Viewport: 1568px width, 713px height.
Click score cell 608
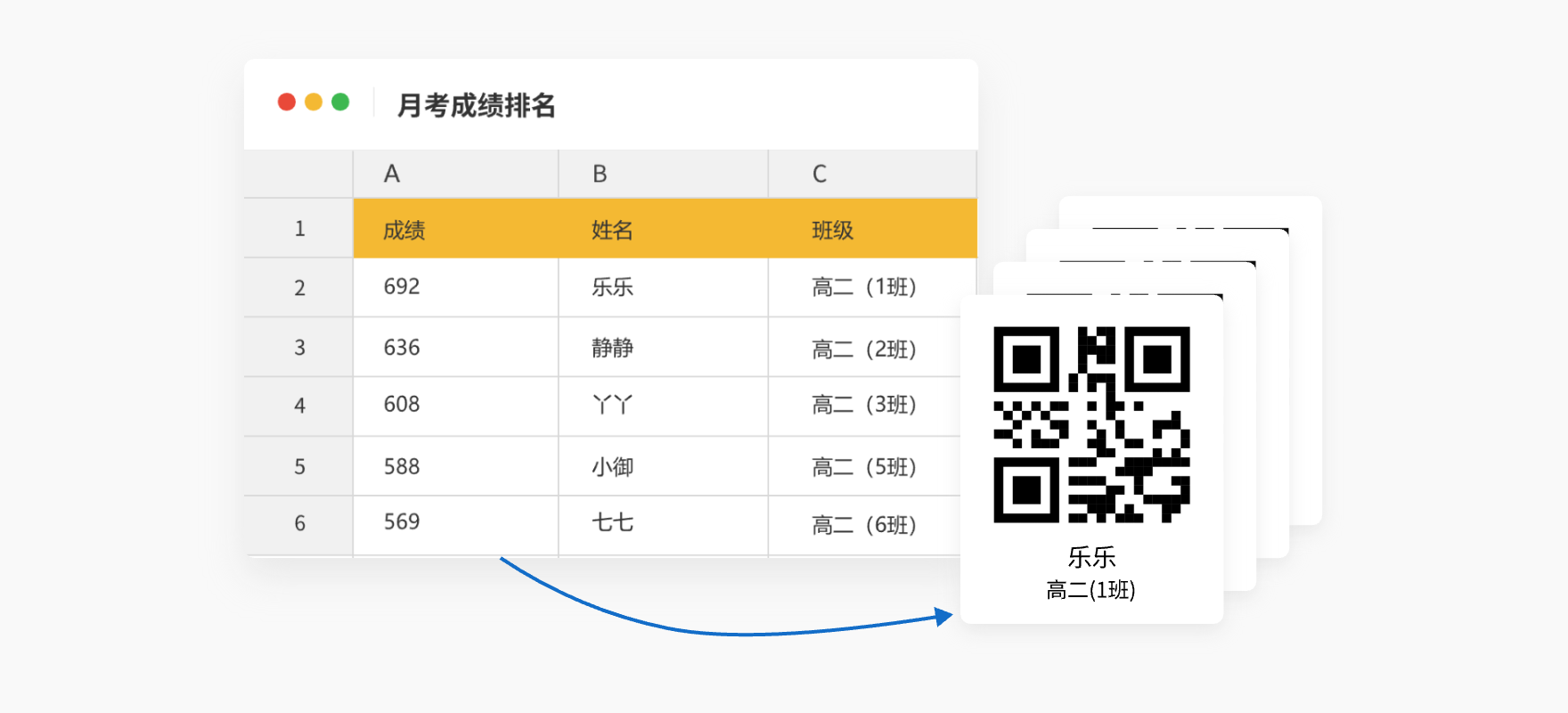456,406
